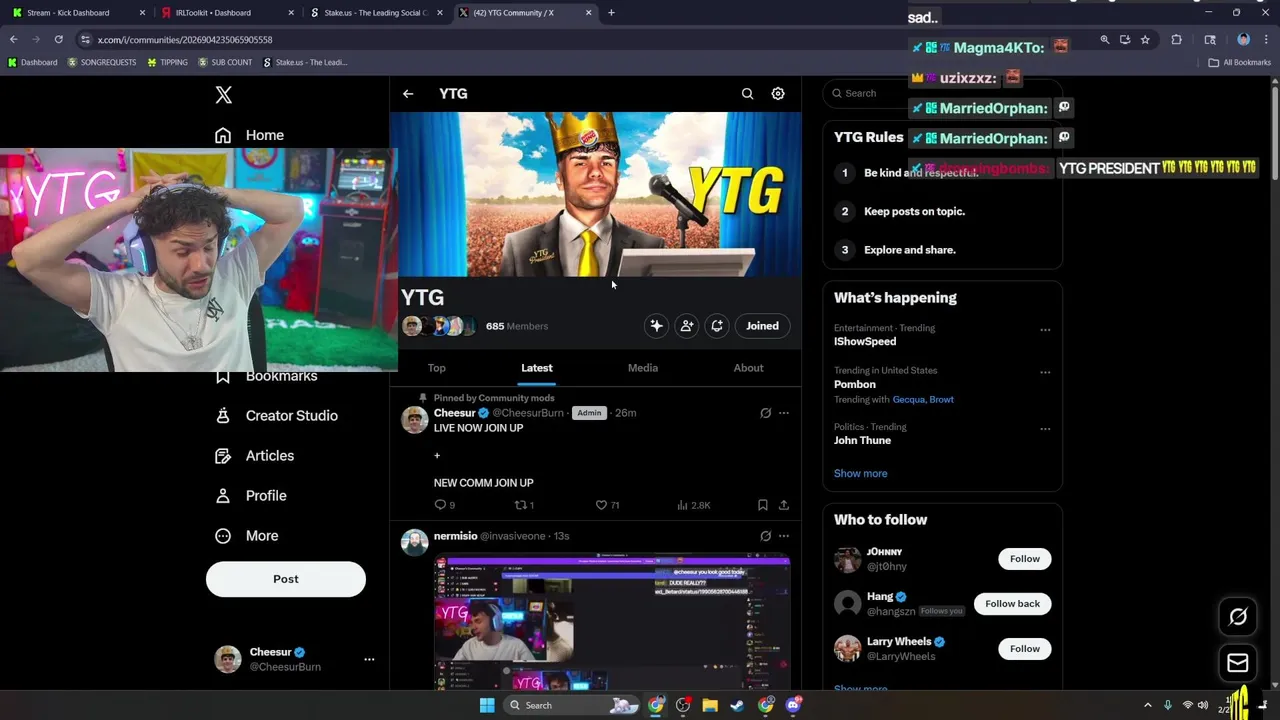Switch to the Top tab
The width and height of the screenshot is (1280, 720).
pos(437,368)
